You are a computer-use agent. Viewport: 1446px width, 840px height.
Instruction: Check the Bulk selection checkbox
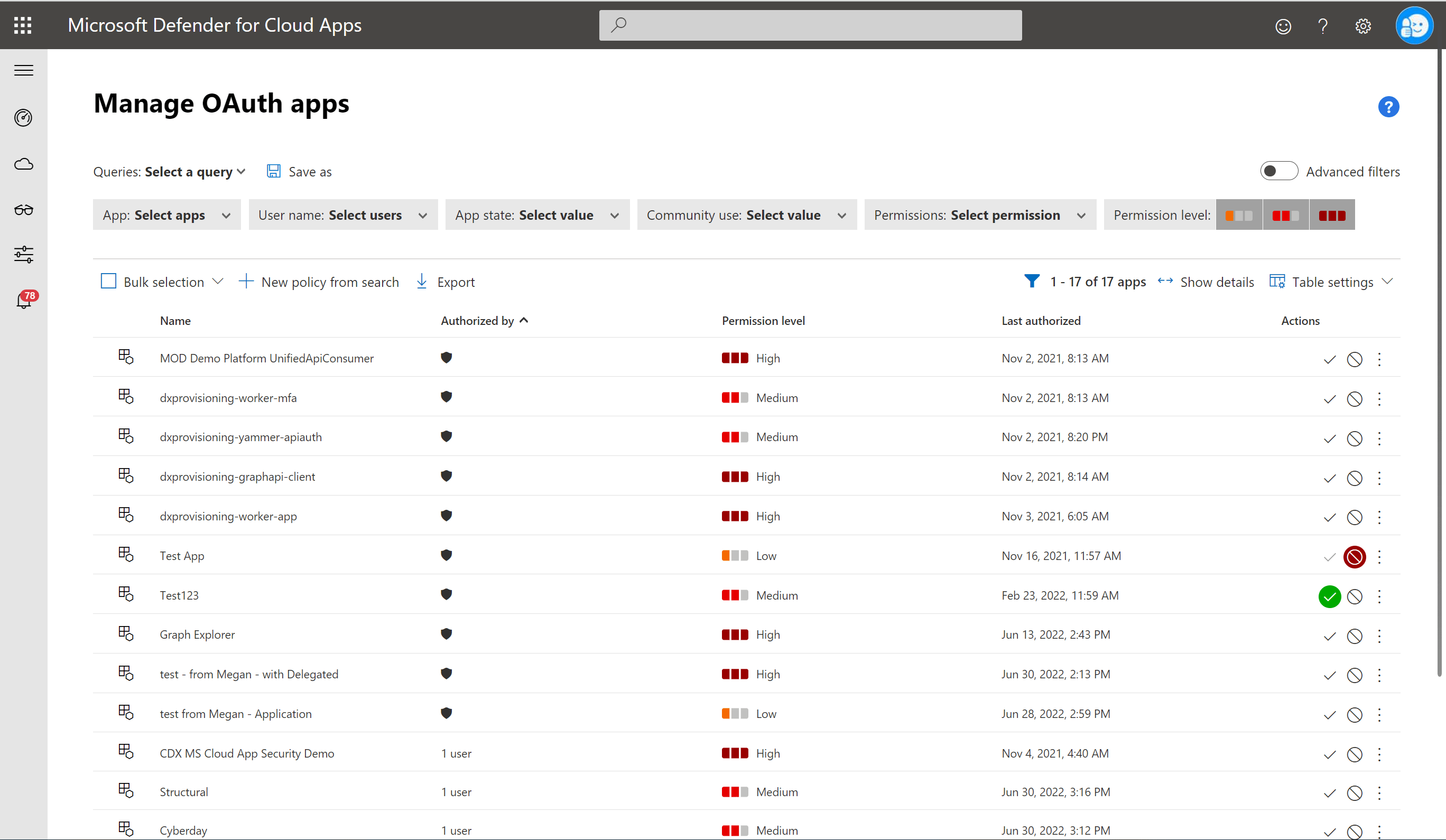coord(108,281)
